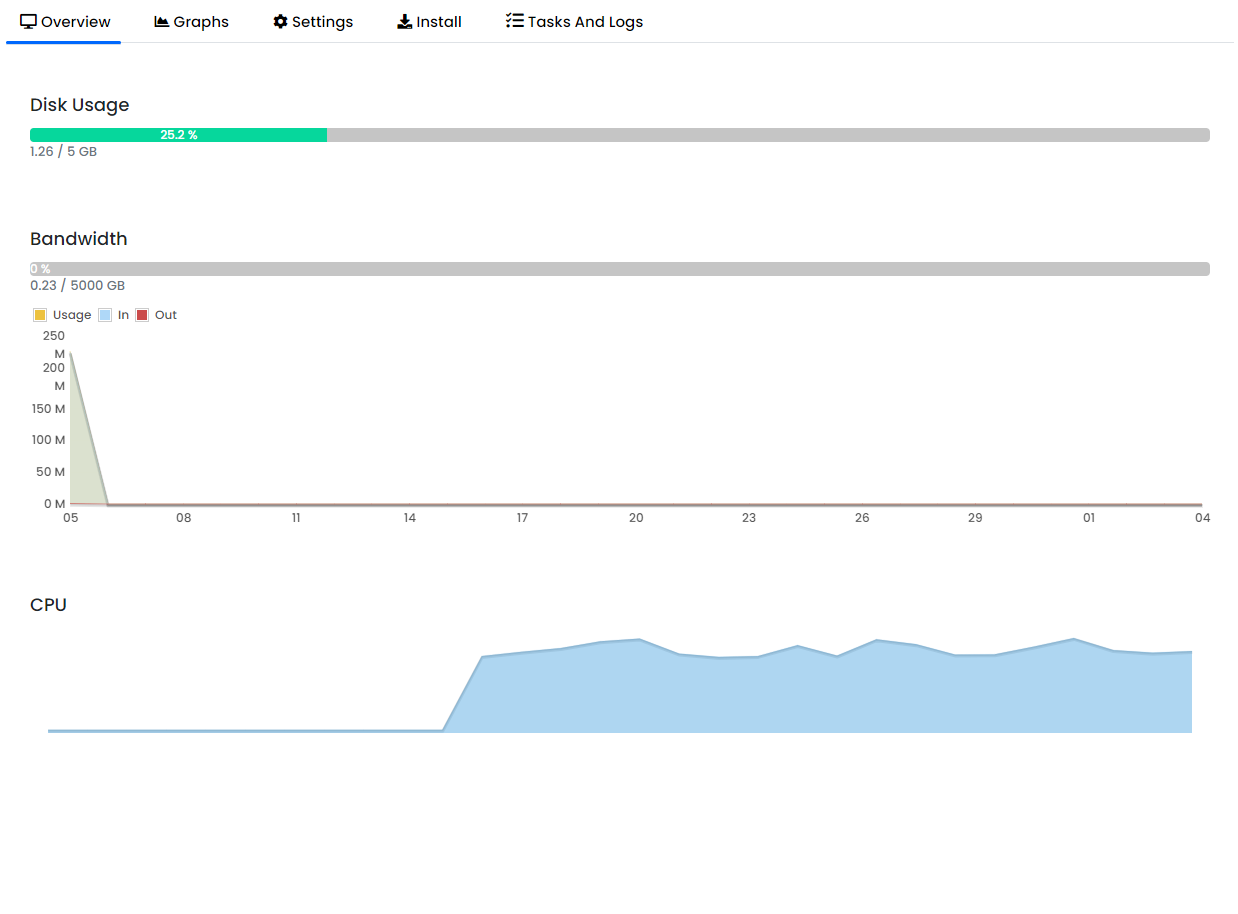Click the 14 date label on x-axis
The width and height of the screenshot is (1238, 914).
coord(410,518)
